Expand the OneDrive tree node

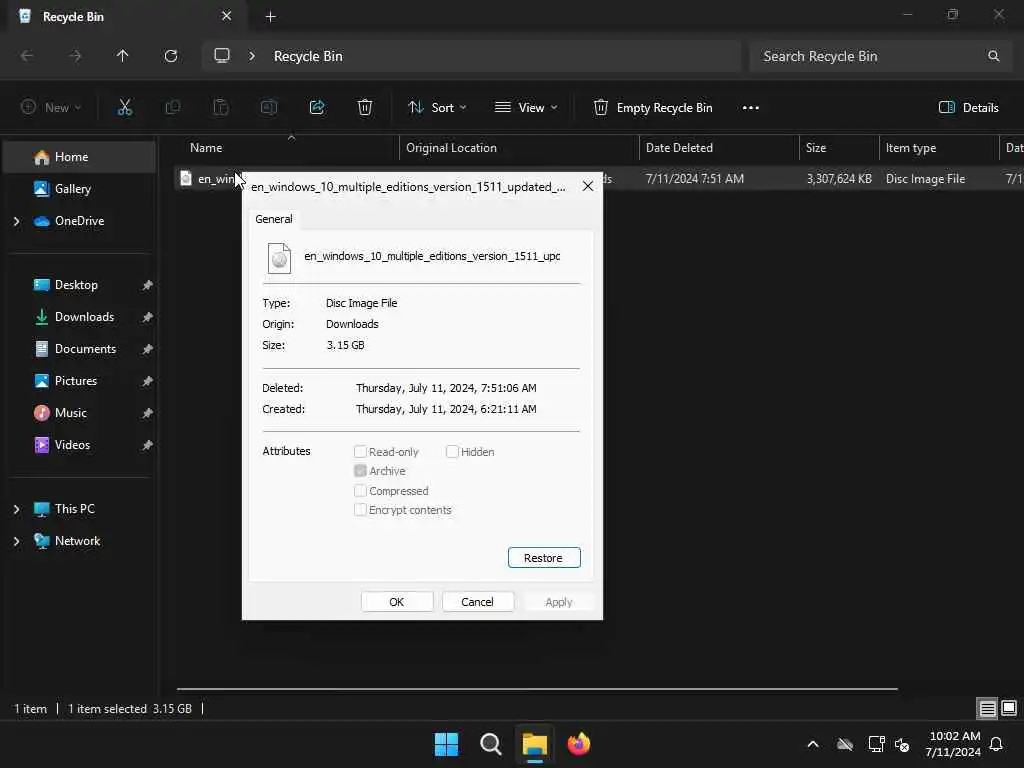coord(17,221)
